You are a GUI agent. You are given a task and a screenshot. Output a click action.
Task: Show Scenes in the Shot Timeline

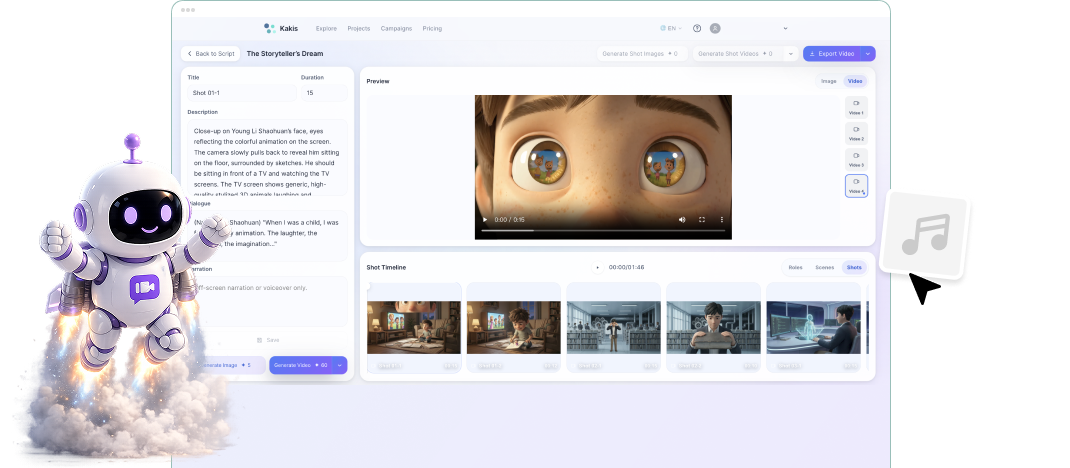[824, 267]
